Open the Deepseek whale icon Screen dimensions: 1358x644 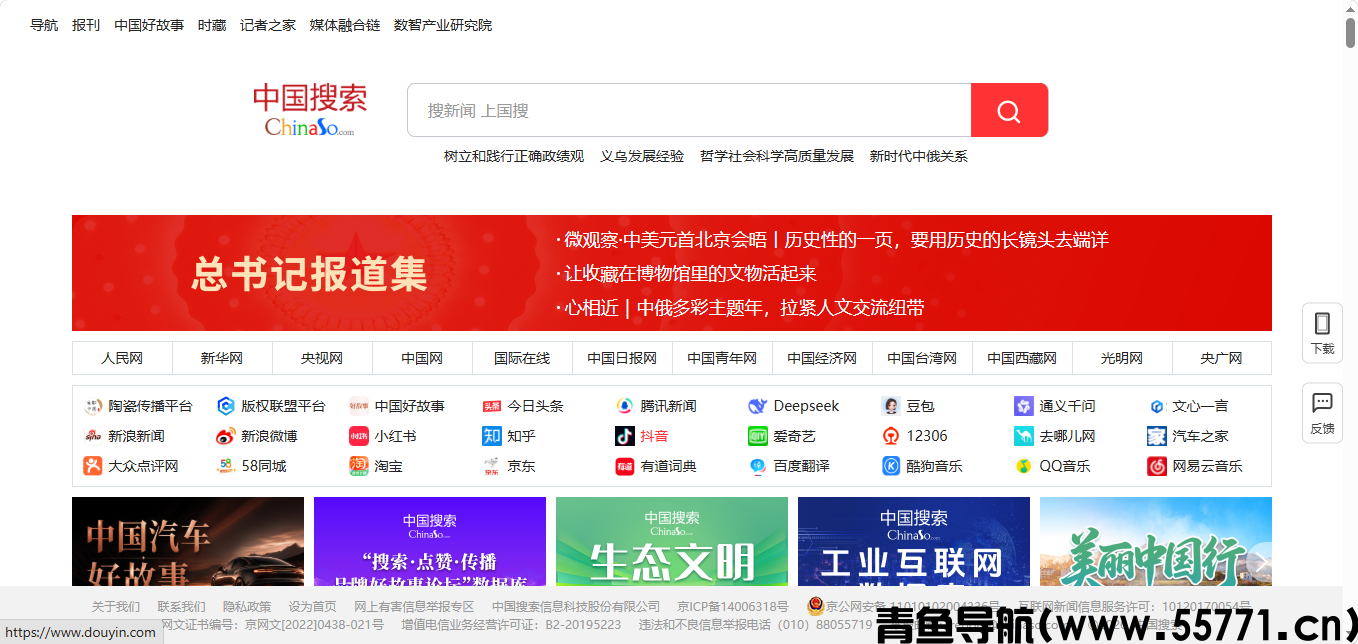(x=758, y=406)
